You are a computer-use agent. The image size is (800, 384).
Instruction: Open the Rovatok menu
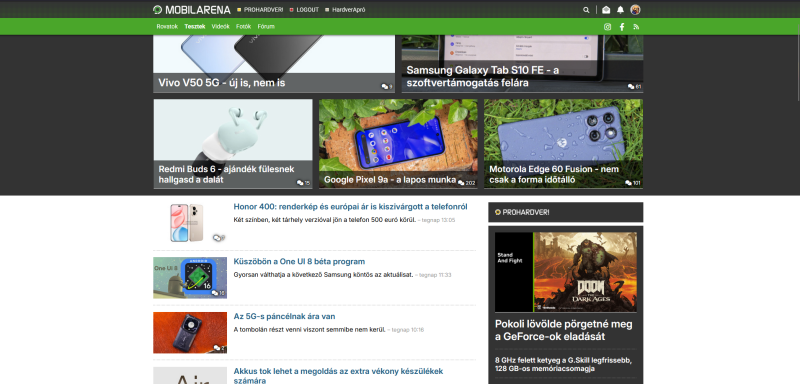[x=167, y=27]
